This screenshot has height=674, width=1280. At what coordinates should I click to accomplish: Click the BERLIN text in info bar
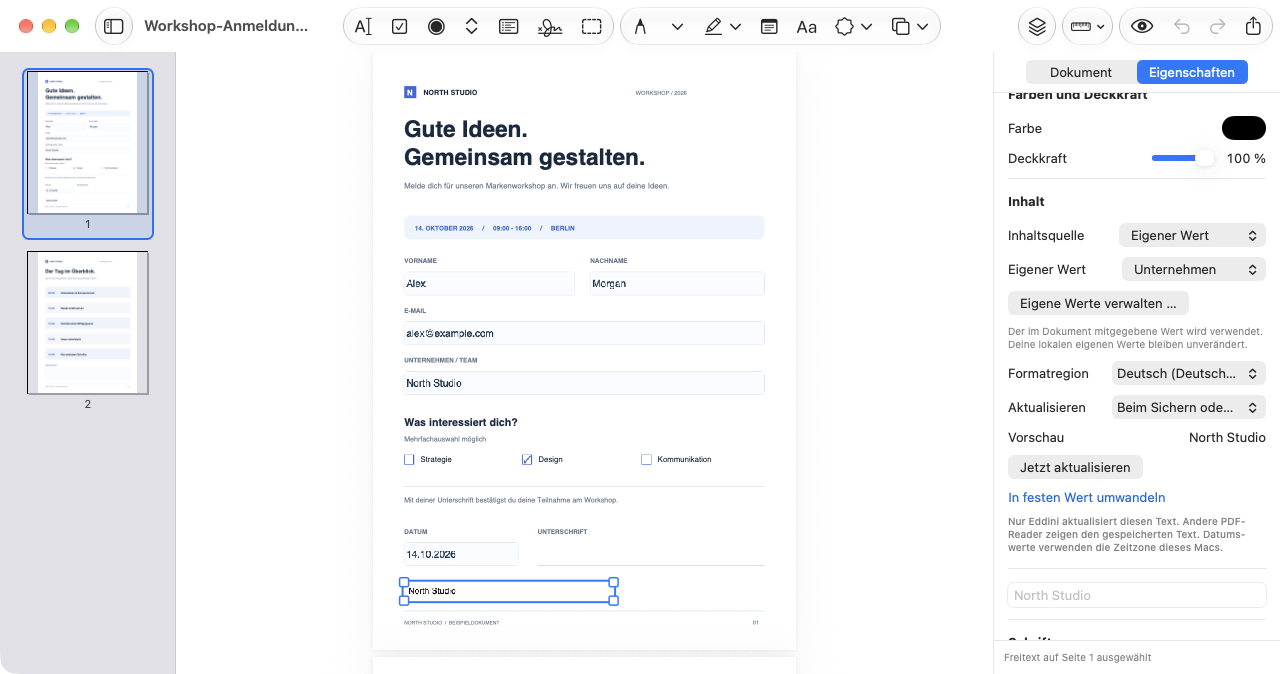tap(563, 228)
